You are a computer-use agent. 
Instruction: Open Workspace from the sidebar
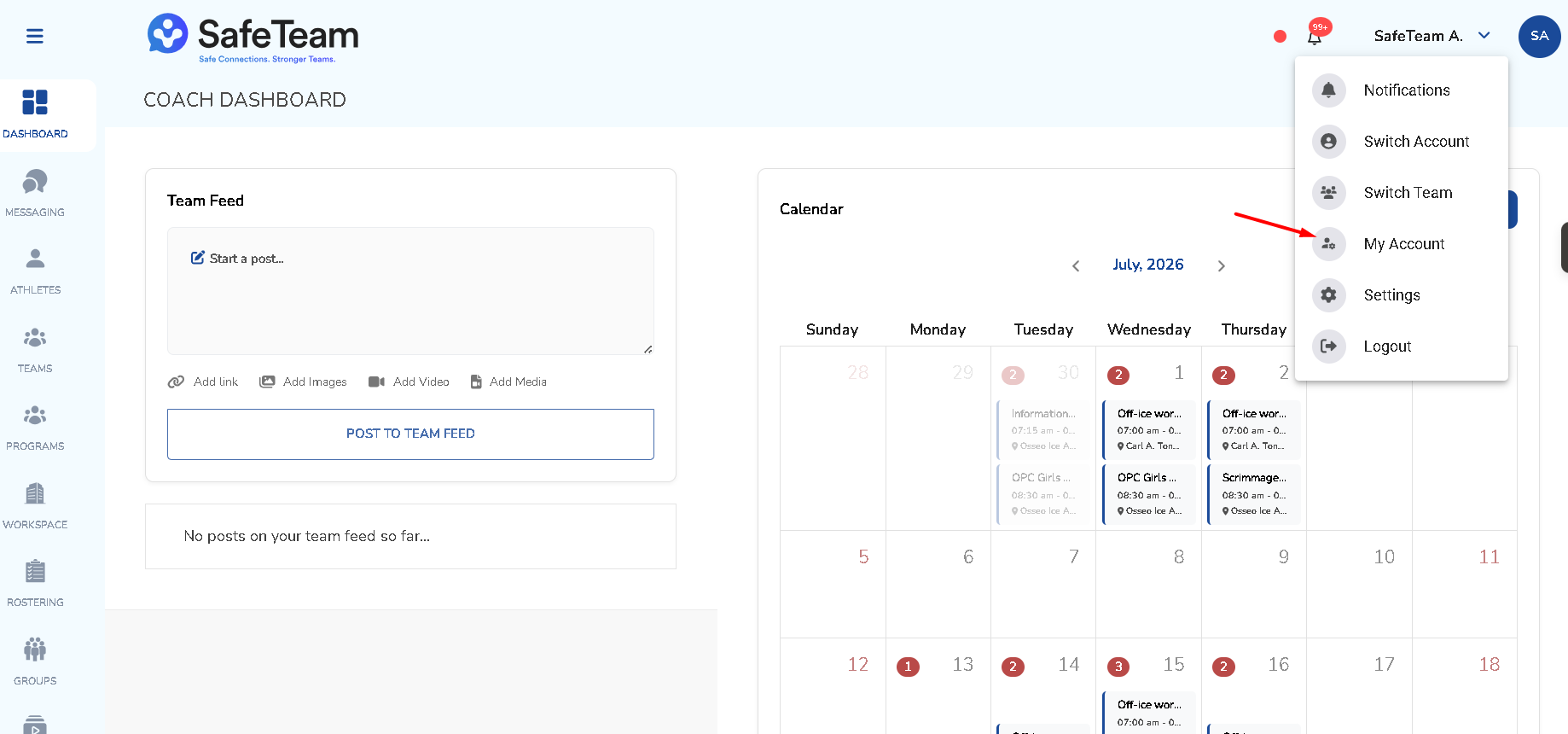[x=35, y=506]
